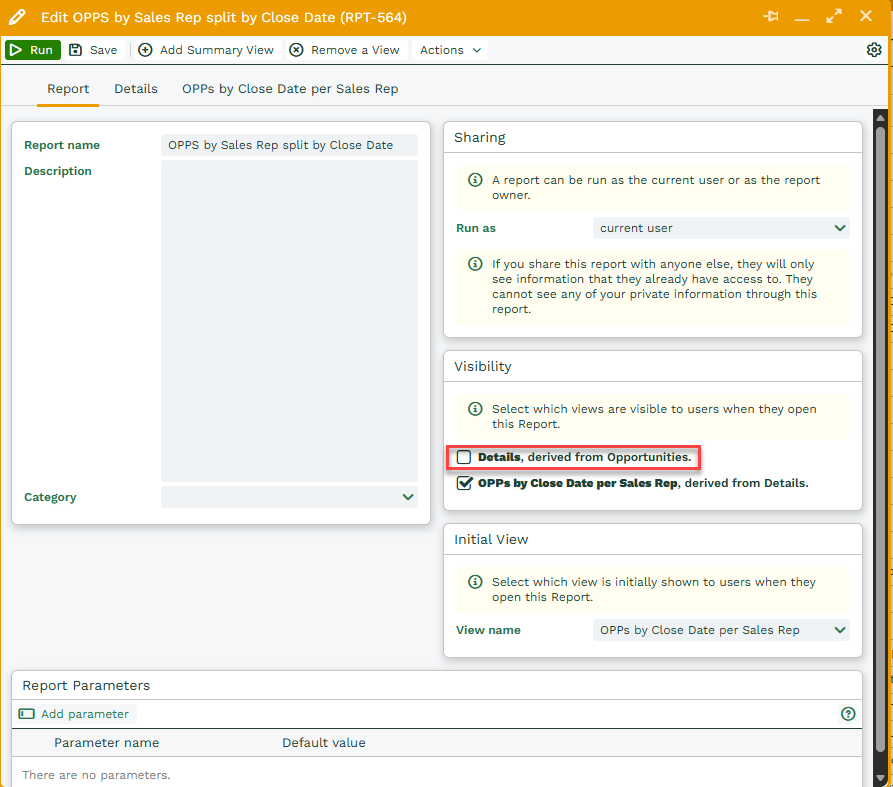Click the pin window icon in title bar
The height and width of the screenshot is (787, 893).
770,17
